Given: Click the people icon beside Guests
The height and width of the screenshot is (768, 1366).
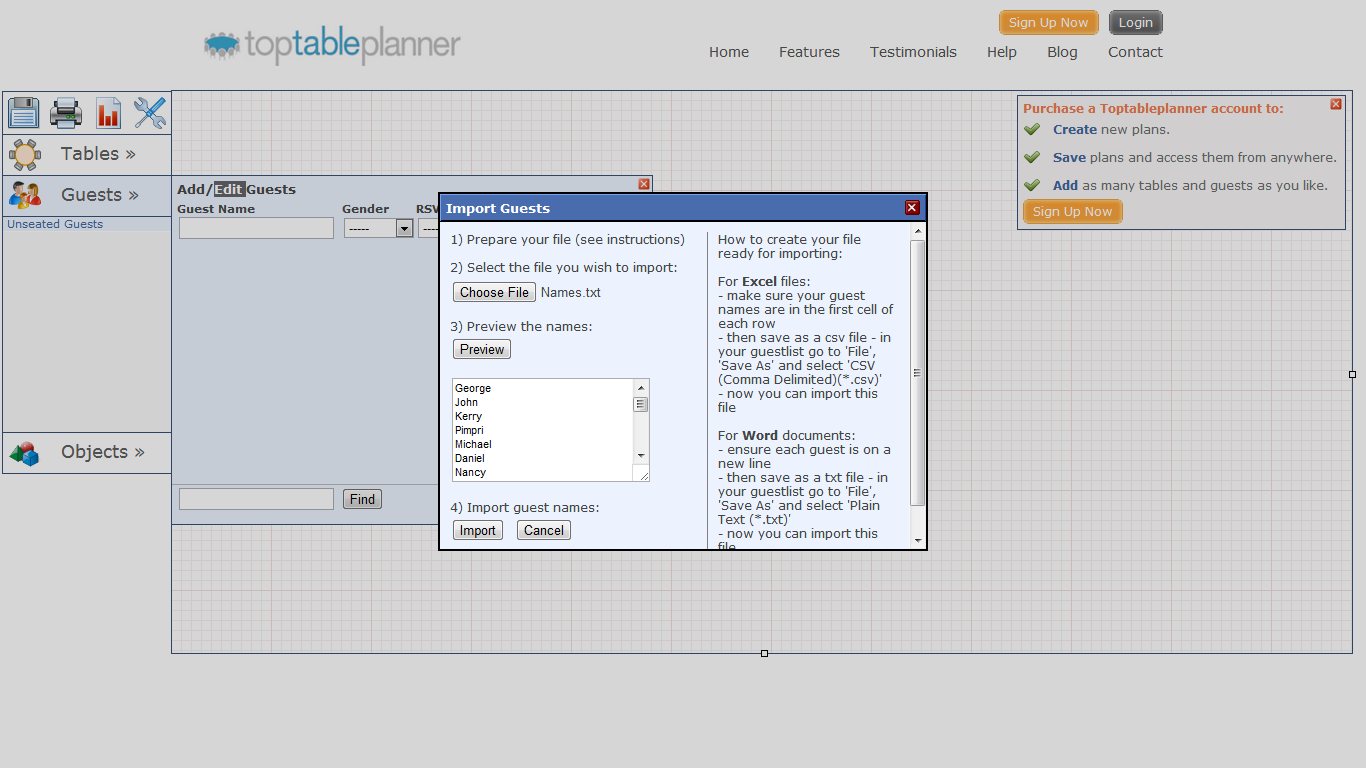Looking at the screenshot, I should tap(25, 195).
